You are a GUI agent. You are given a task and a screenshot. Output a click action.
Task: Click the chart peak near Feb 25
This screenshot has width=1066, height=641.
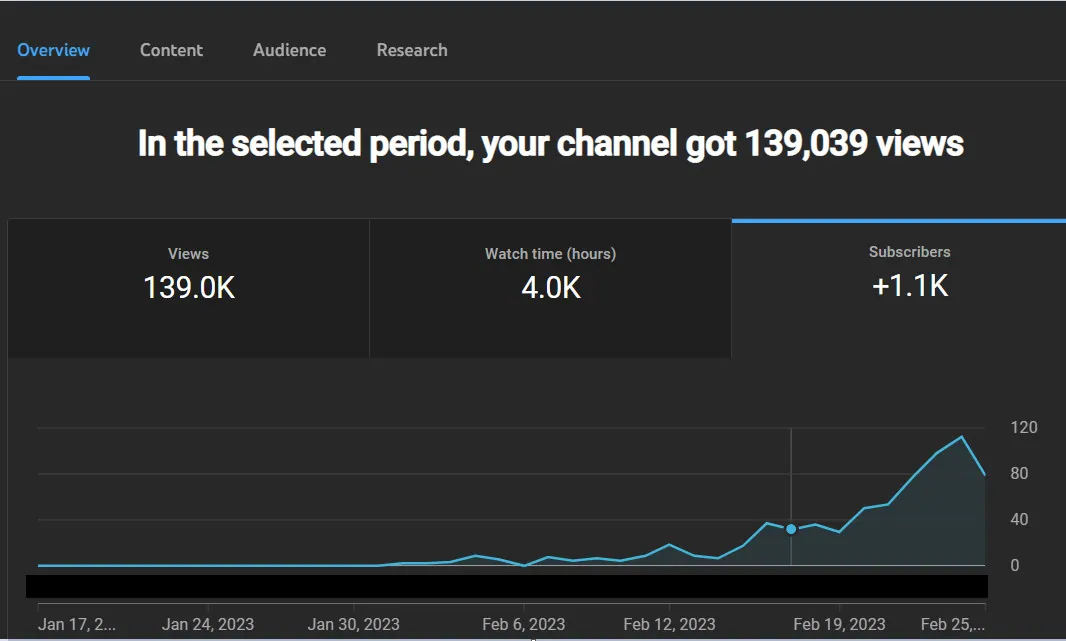[961, 437]
